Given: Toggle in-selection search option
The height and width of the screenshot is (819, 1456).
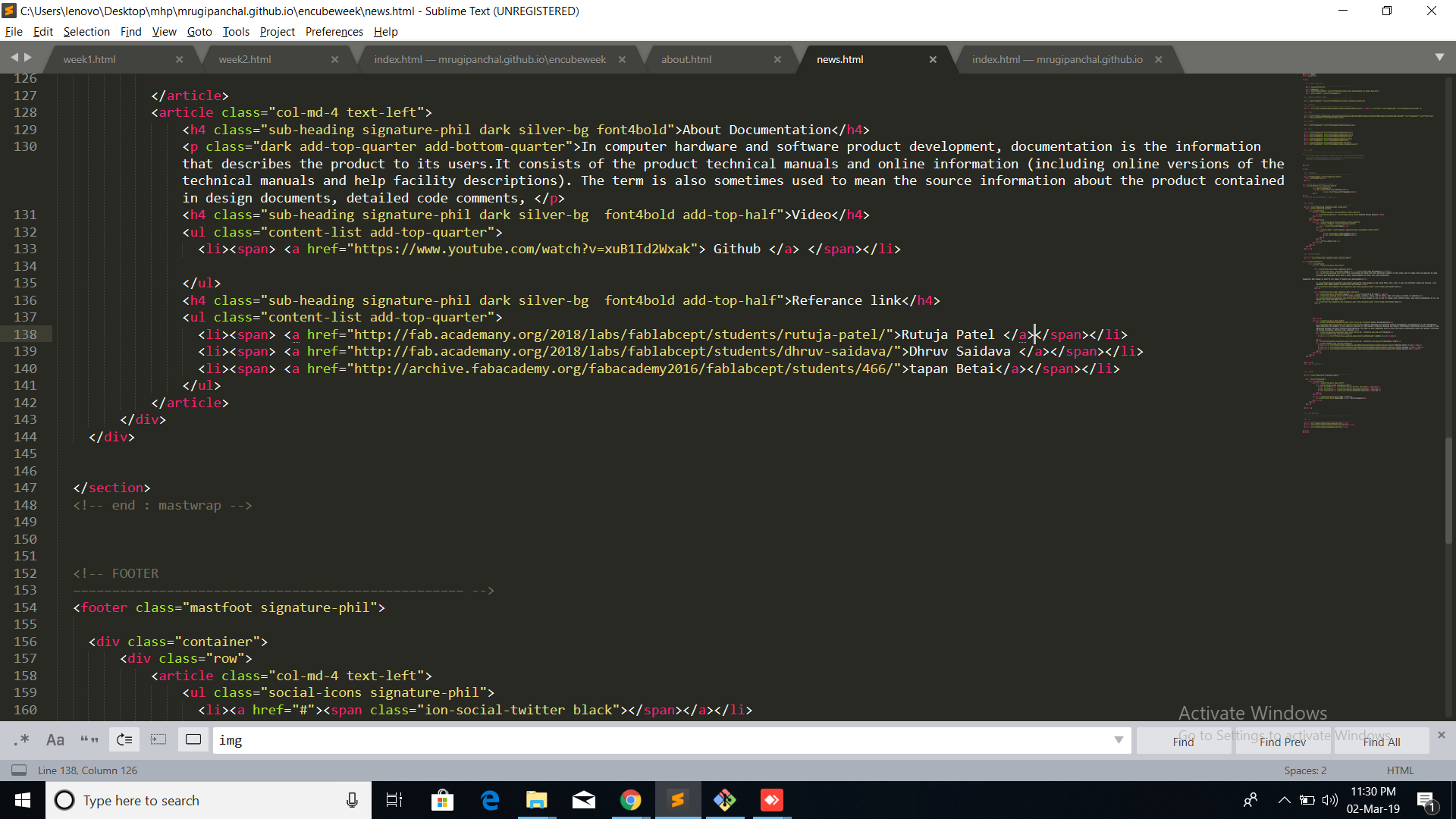Looking at the screenshot, I should pyautogui.click(x=158, y=739).
